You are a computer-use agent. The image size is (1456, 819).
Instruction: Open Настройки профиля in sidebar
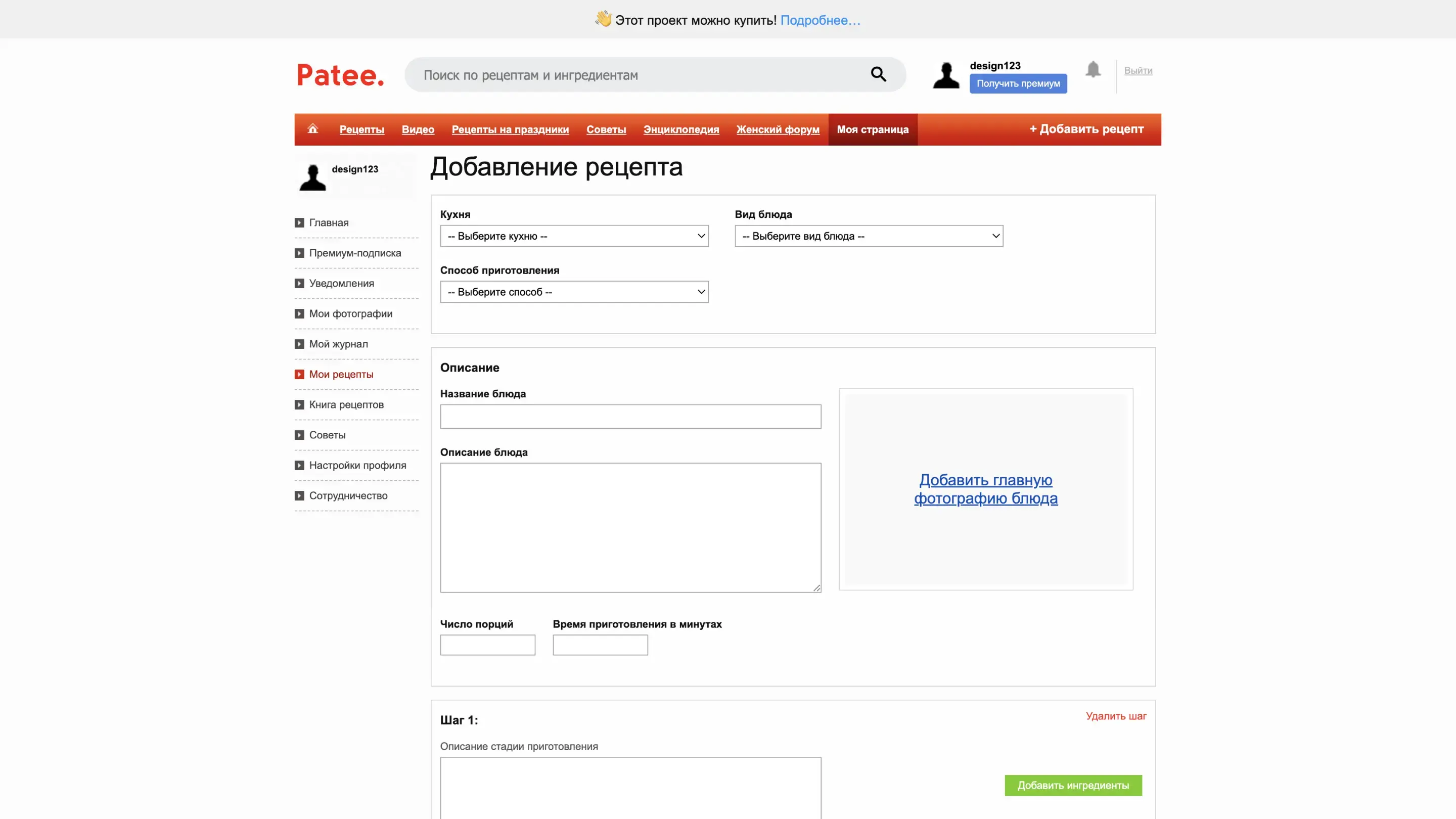click(357, 465)
